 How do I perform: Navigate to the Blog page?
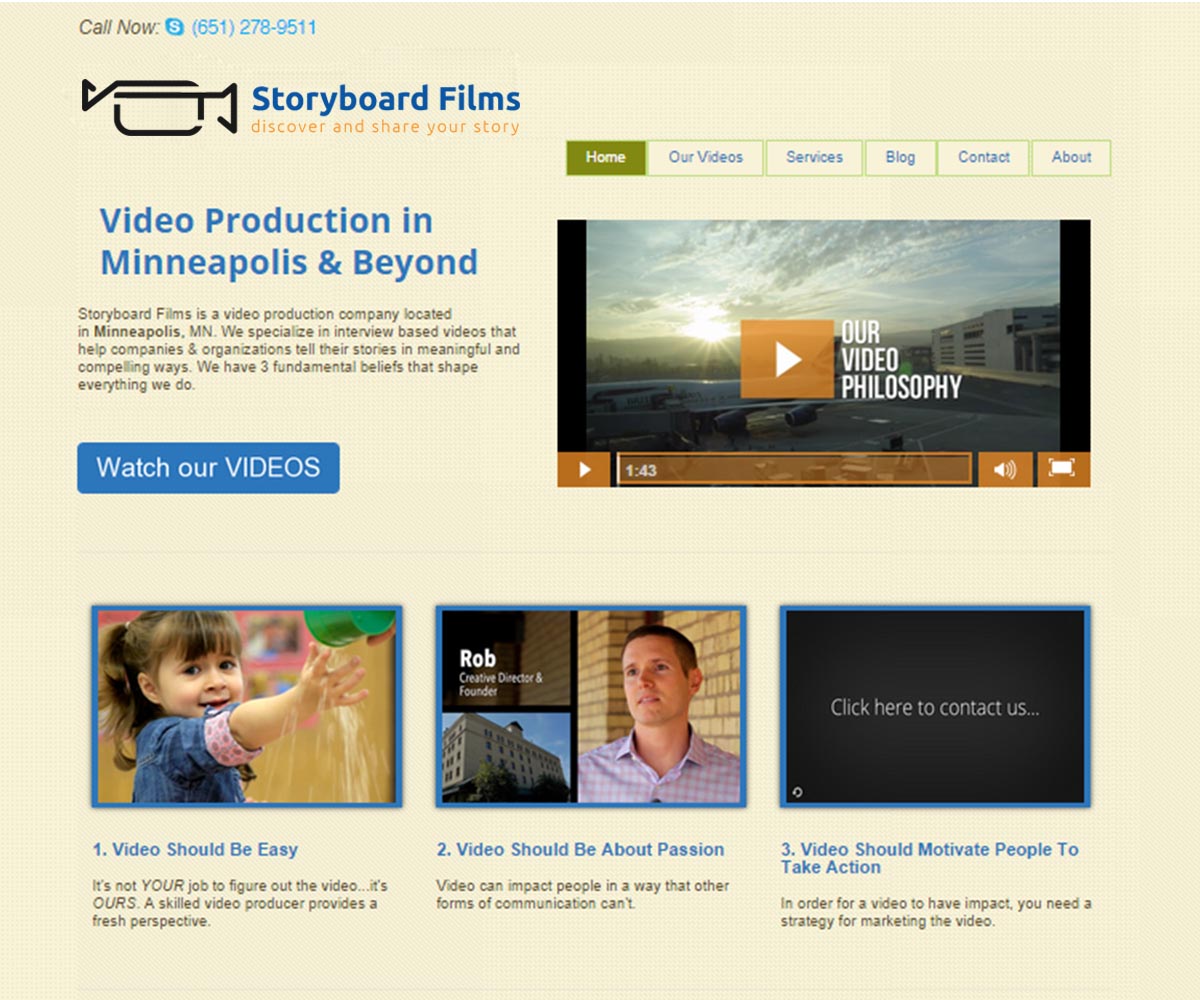[x=900, y=158]
